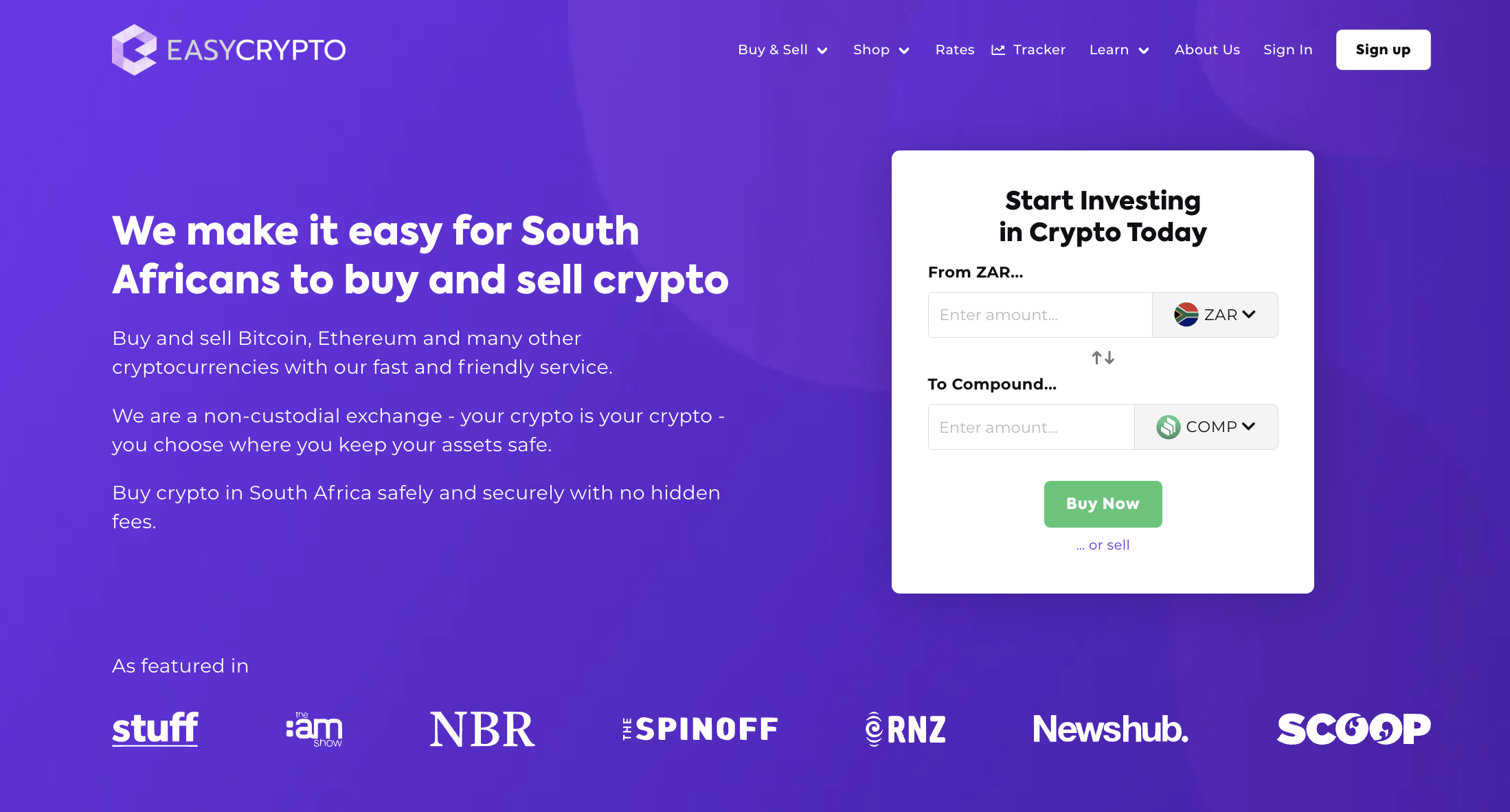Toggle between buy and sell direction
Image resolution: width=1510 pixels, height=812 pixels.
(x=1101, y=358)
